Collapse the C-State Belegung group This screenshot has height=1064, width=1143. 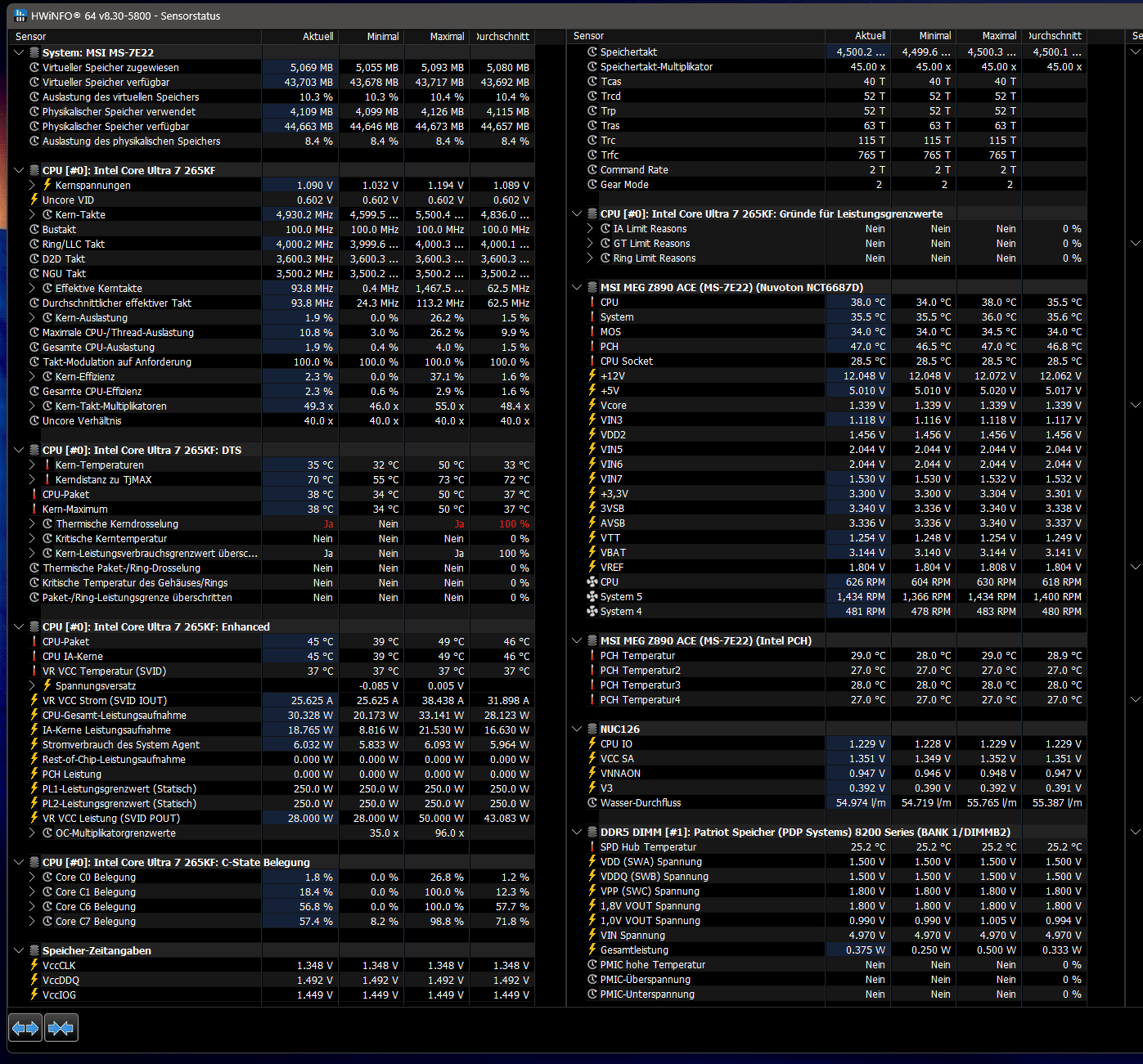pos(19,862)
